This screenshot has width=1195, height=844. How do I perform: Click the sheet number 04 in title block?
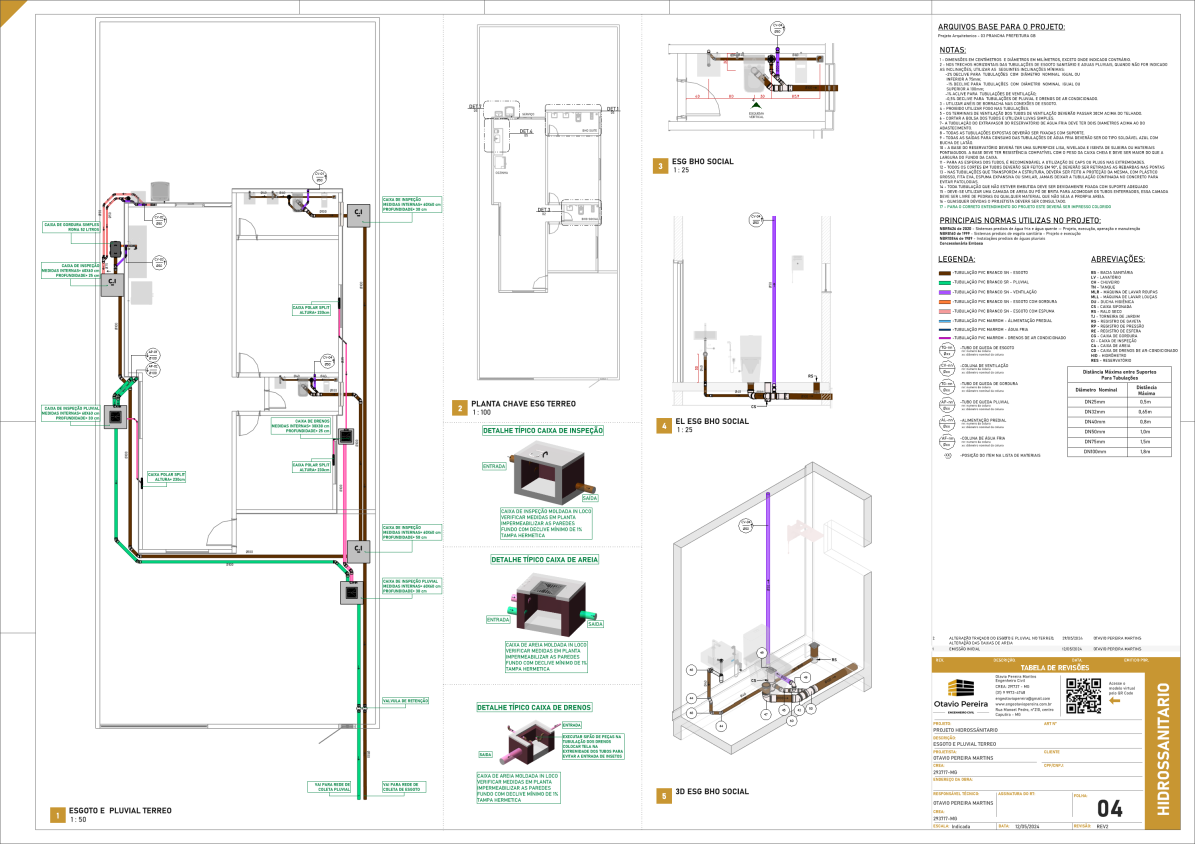point(1108,808)
